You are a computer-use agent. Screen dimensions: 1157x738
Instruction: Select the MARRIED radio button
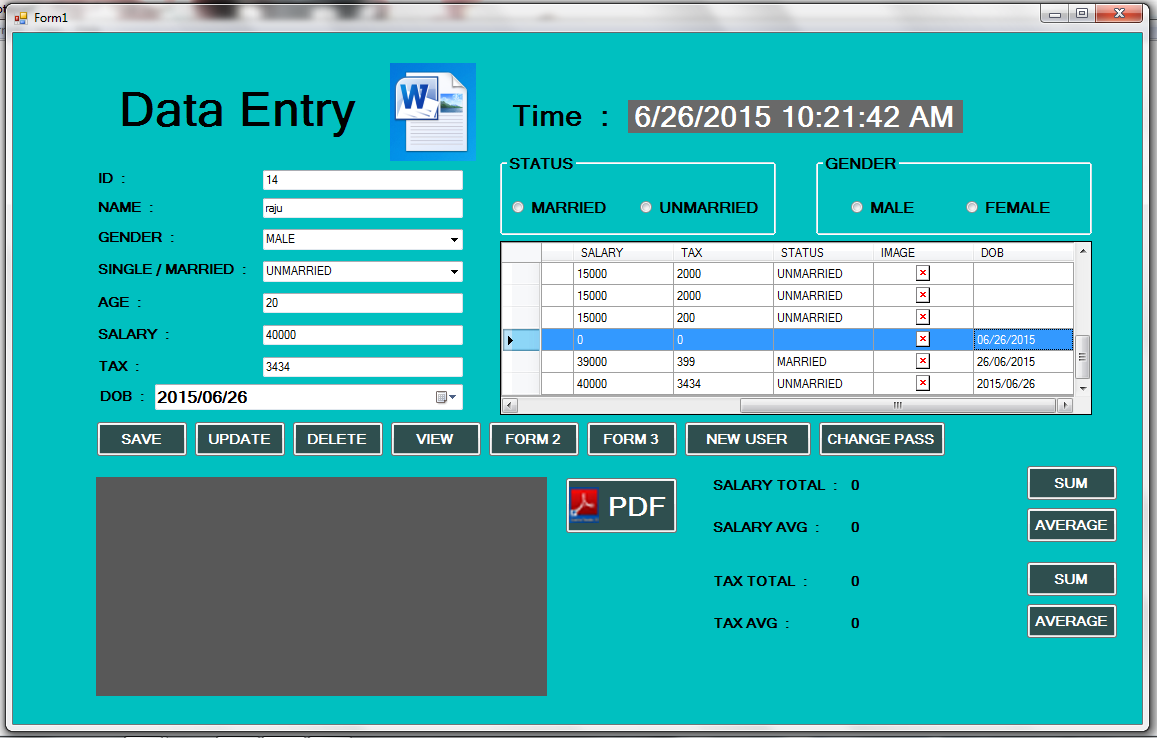coord(518,207)
